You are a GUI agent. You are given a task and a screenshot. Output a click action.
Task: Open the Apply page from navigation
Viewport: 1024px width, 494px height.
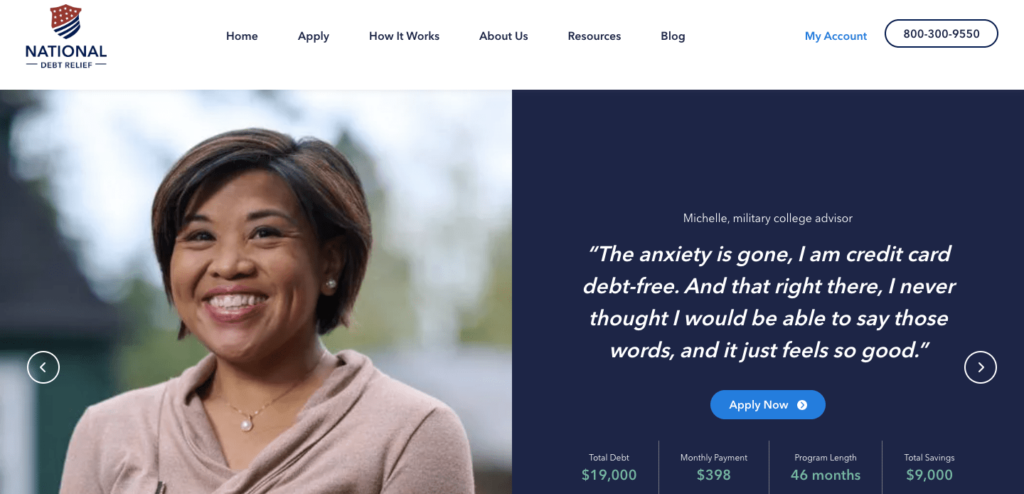(x=313, y=37)
